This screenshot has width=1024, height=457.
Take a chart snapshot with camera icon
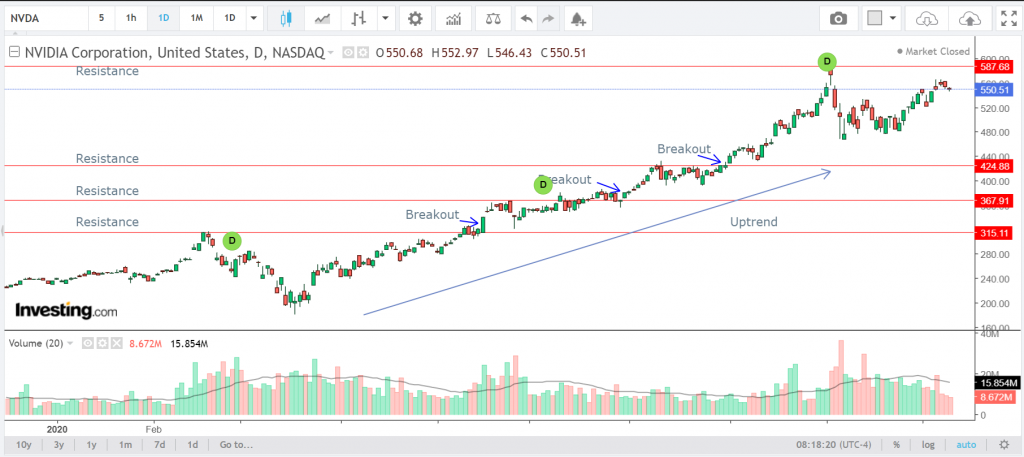[838, 18]
